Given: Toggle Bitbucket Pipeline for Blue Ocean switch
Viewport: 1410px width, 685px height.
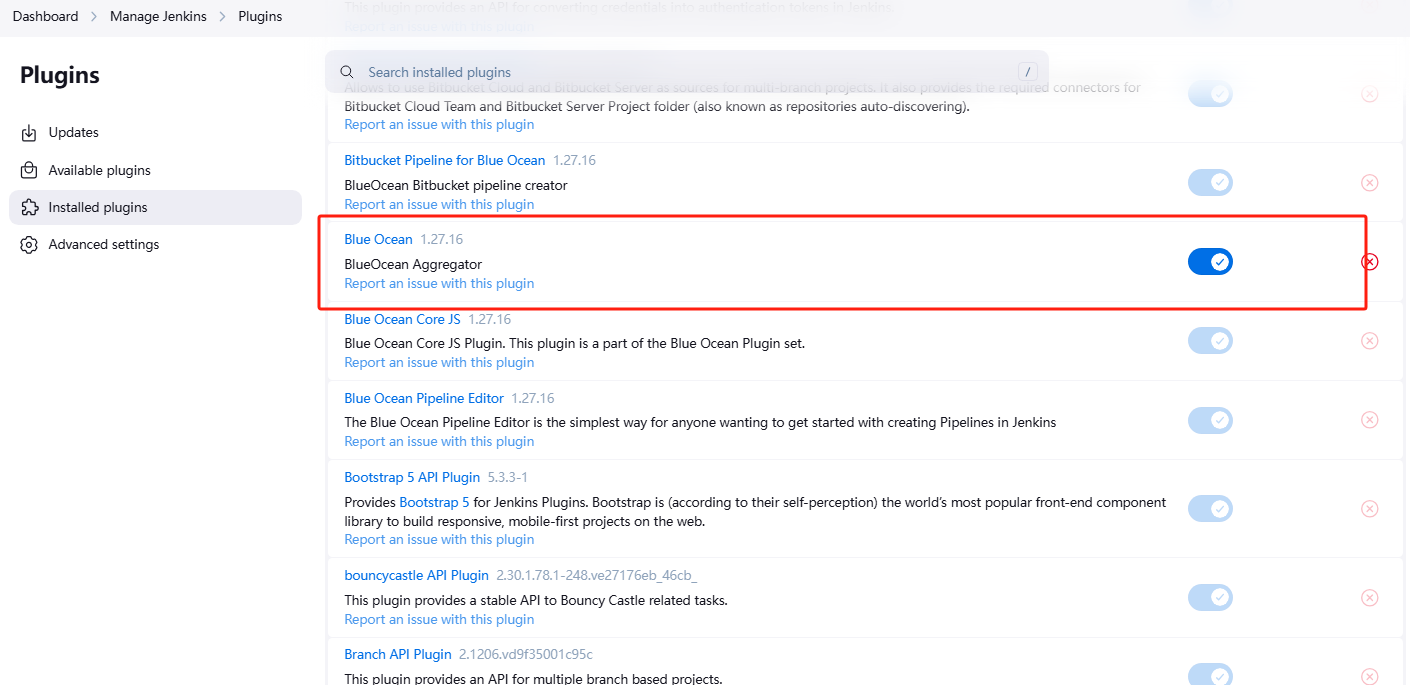Looking at the screenshot, I should (1210, 183).
